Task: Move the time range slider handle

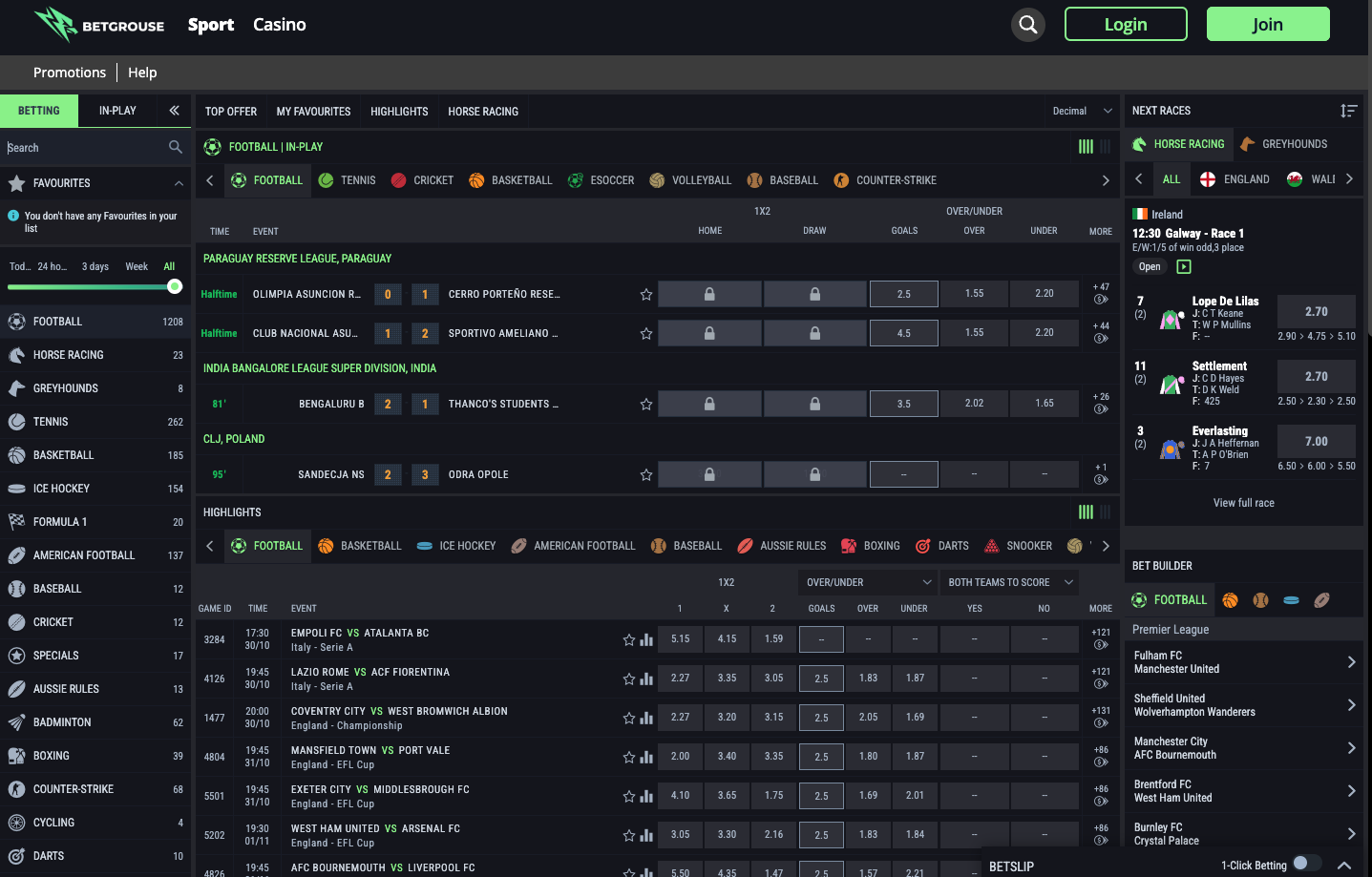Action: (175, 286)
